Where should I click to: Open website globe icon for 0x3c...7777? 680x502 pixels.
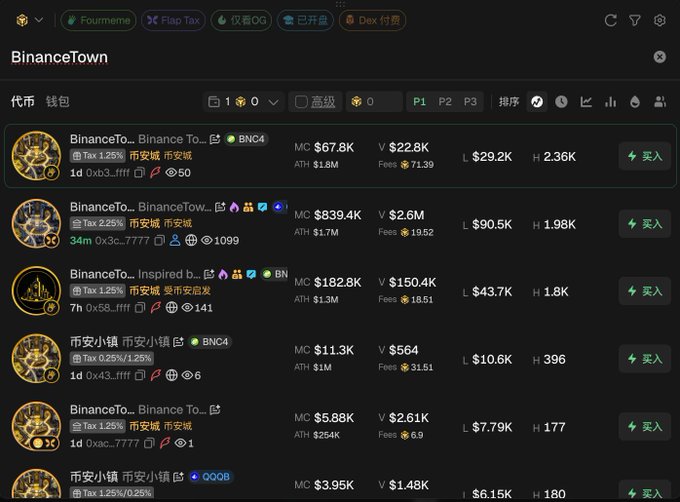tap(191, 240)
